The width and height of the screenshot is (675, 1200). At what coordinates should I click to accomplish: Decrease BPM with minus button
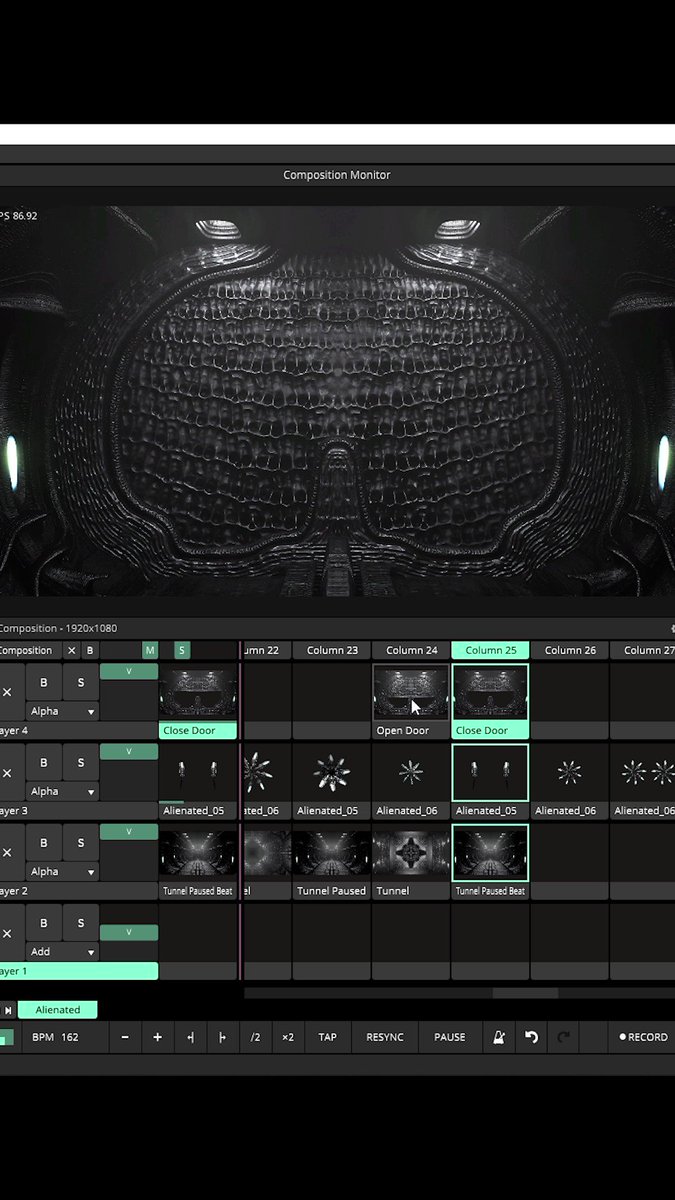(x=125, y=1037)
